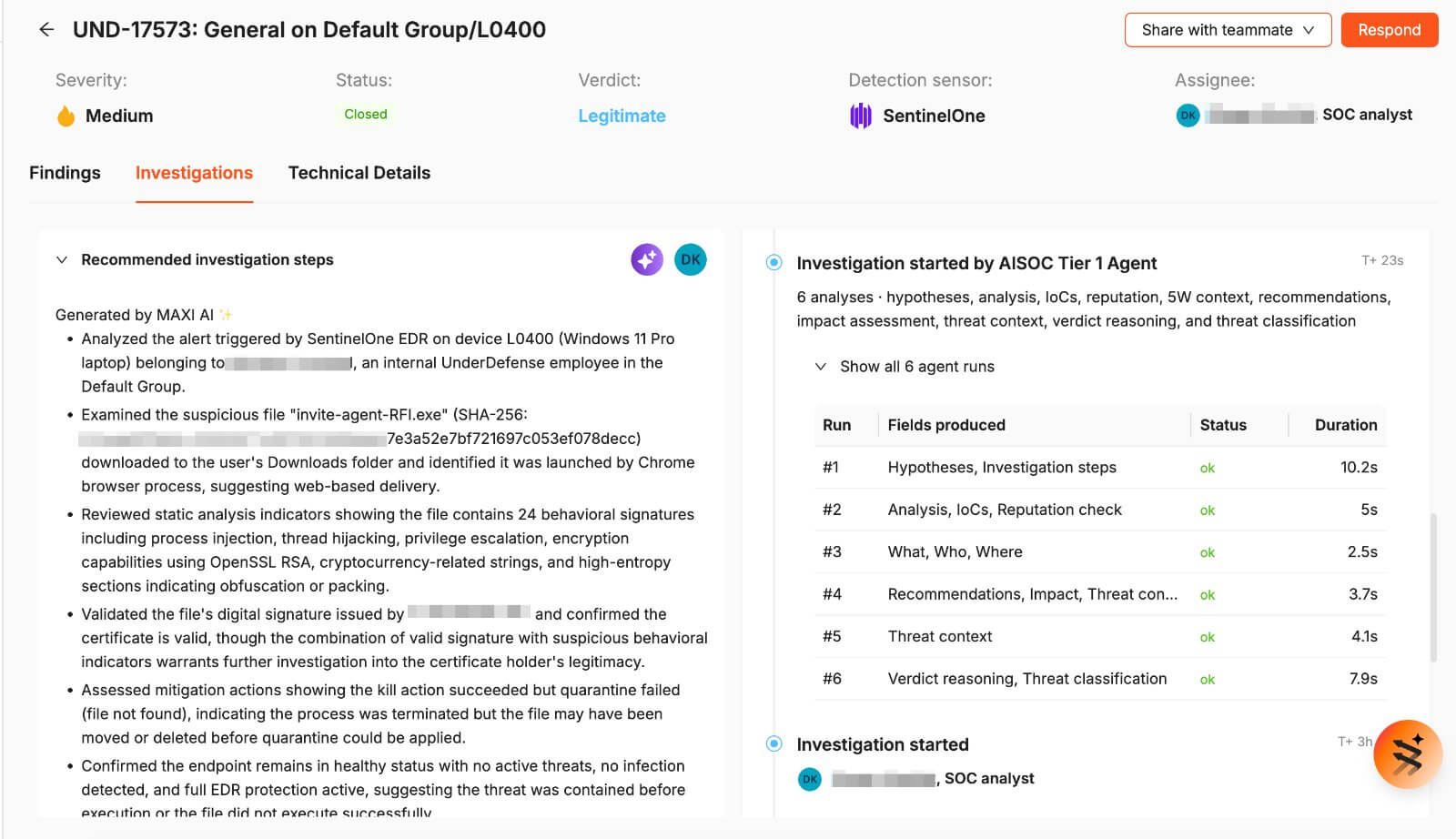This screenshot has height=839, width=1456.
Task: Click the Fields produced column header
Action: (x=946, y=425)
